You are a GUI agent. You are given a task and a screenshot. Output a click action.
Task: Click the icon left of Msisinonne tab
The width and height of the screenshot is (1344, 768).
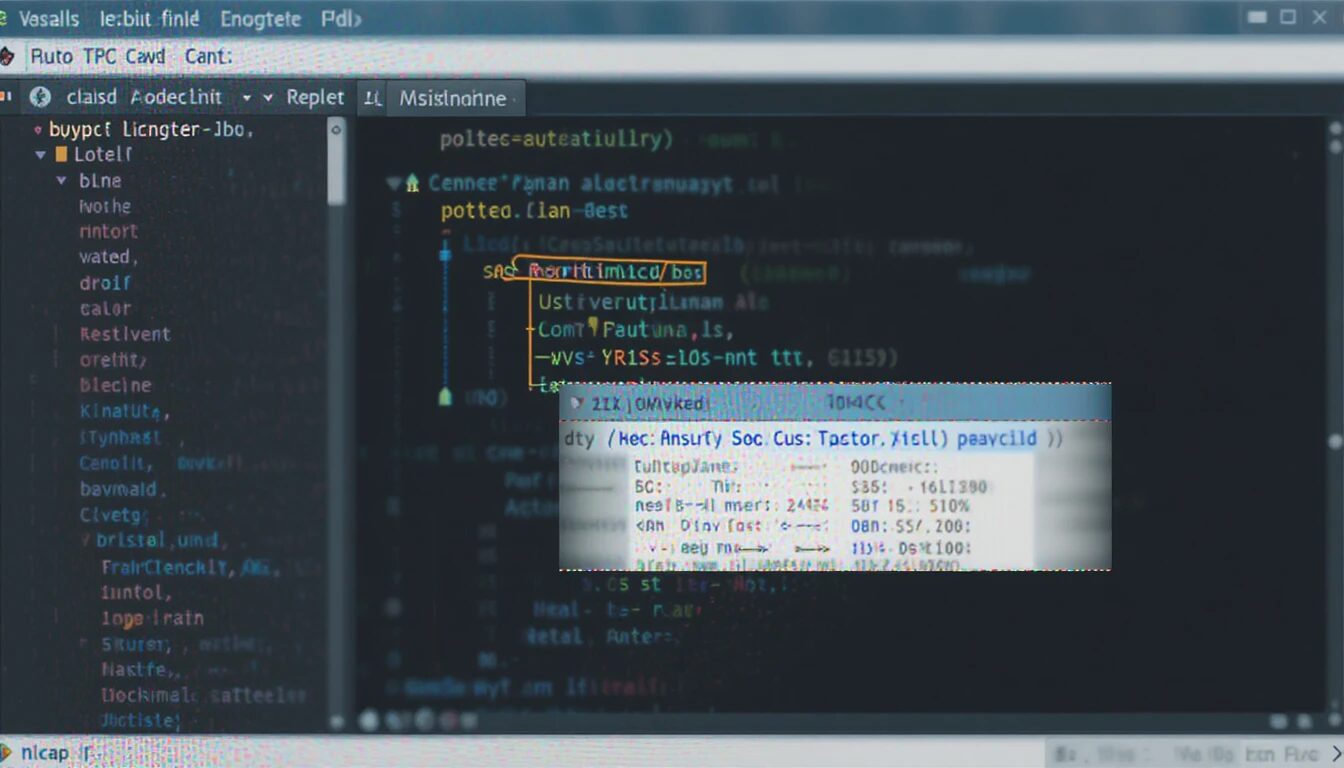372,98
